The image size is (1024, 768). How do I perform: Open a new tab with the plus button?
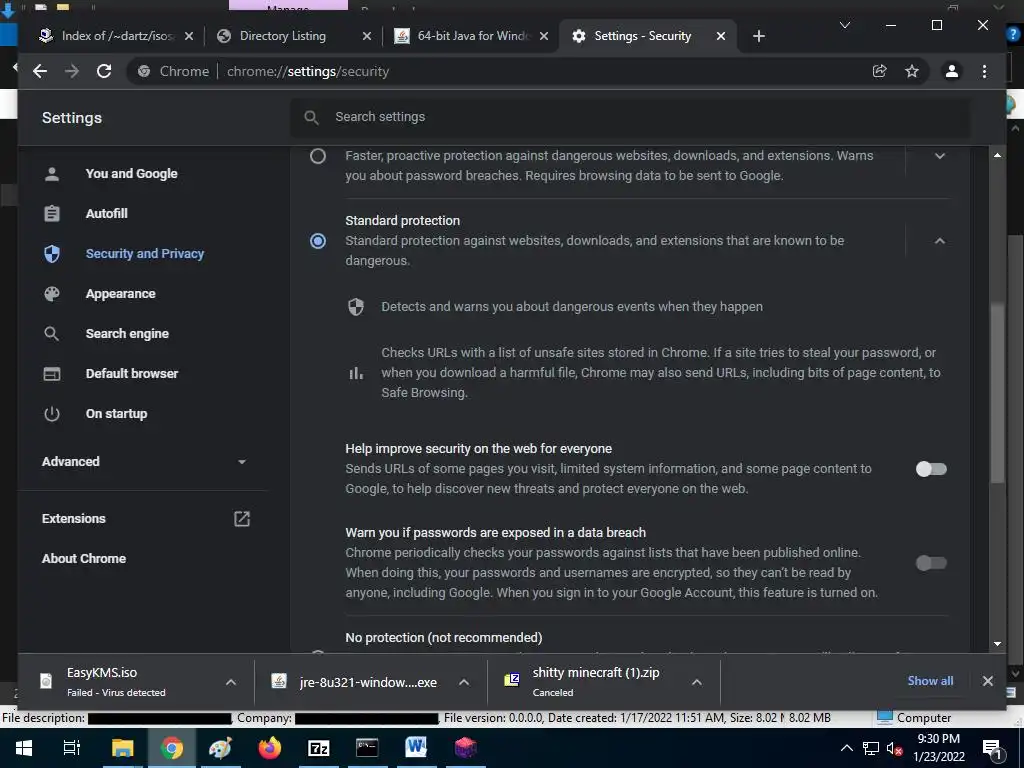coord(758,36)
